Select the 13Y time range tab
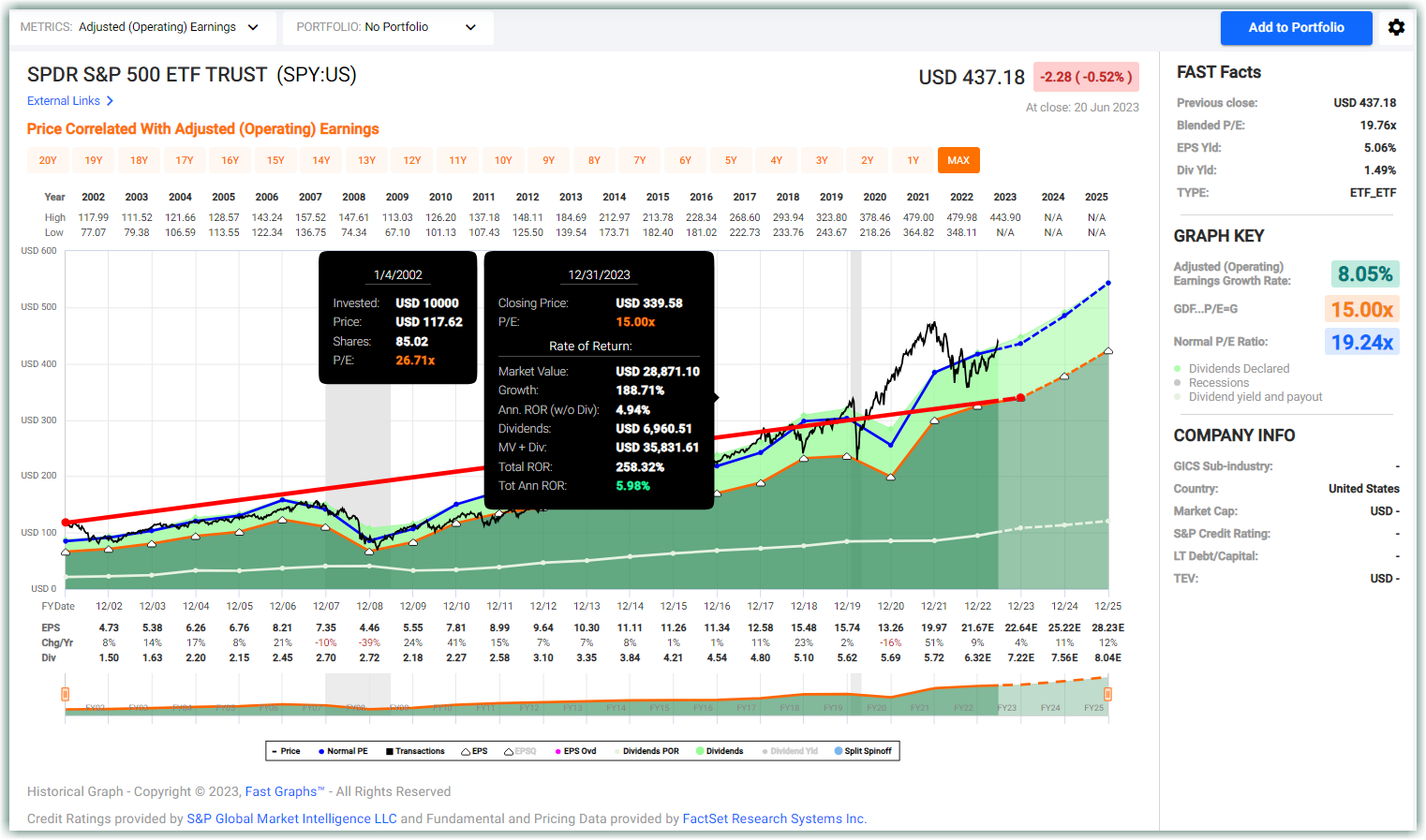1426x840 pixels. pyautogui.click(x=366, y=161)
